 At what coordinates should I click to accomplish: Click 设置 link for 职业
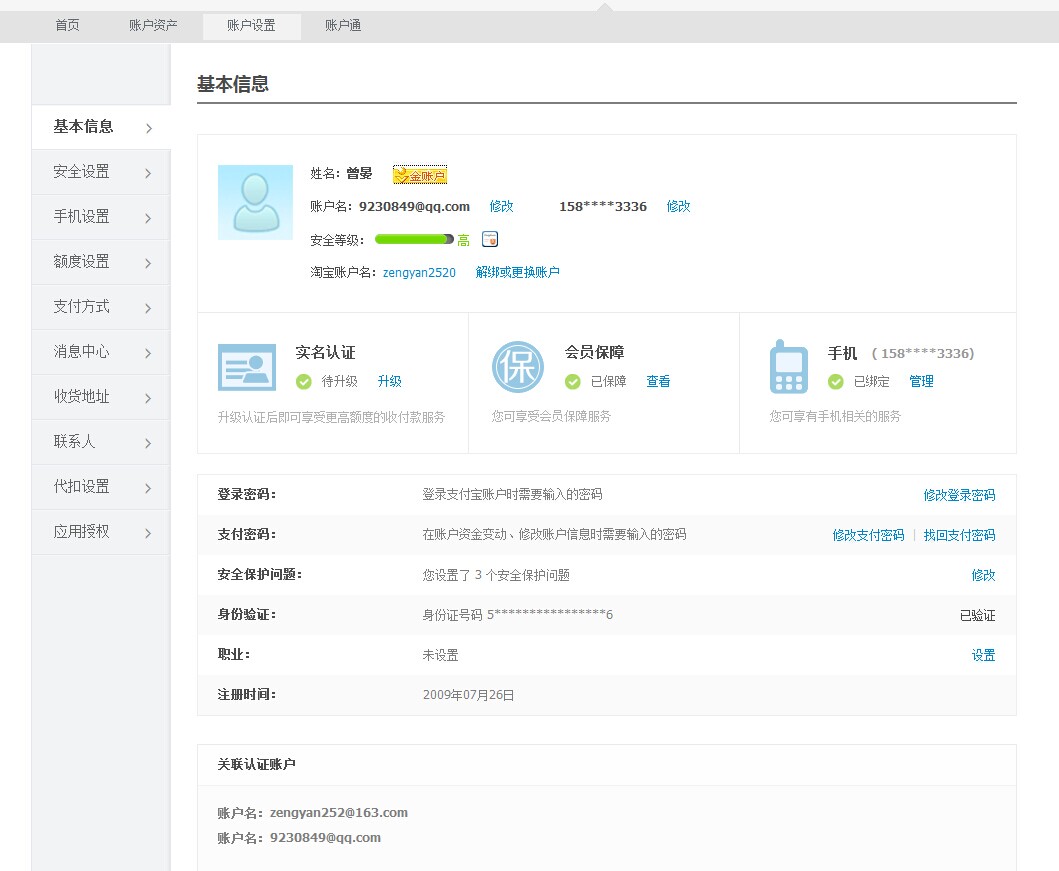point(983,655)
